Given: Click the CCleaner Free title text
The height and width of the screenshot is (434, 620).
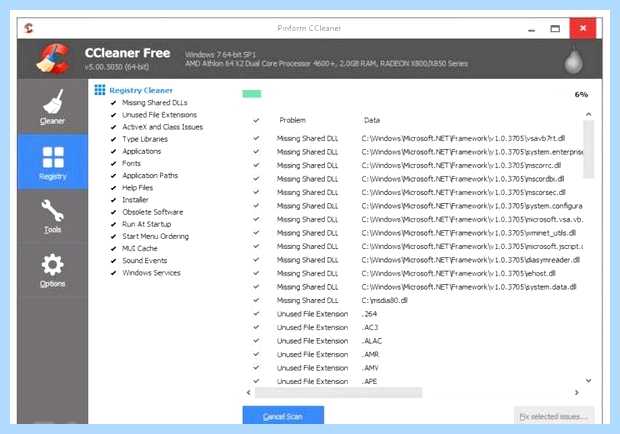Looking at the screenshot, I should (127, 53).
